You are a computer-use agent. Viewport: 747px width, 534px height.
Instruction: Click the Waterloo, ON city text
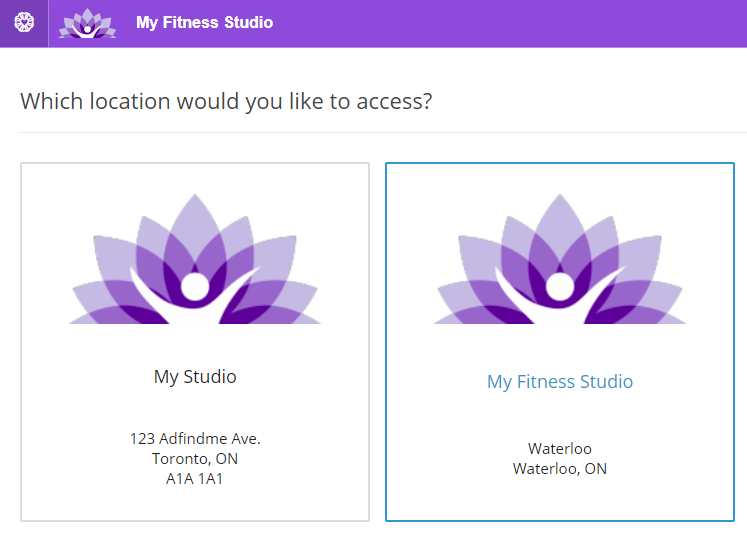pyautogui.click(x=560, y=468)
